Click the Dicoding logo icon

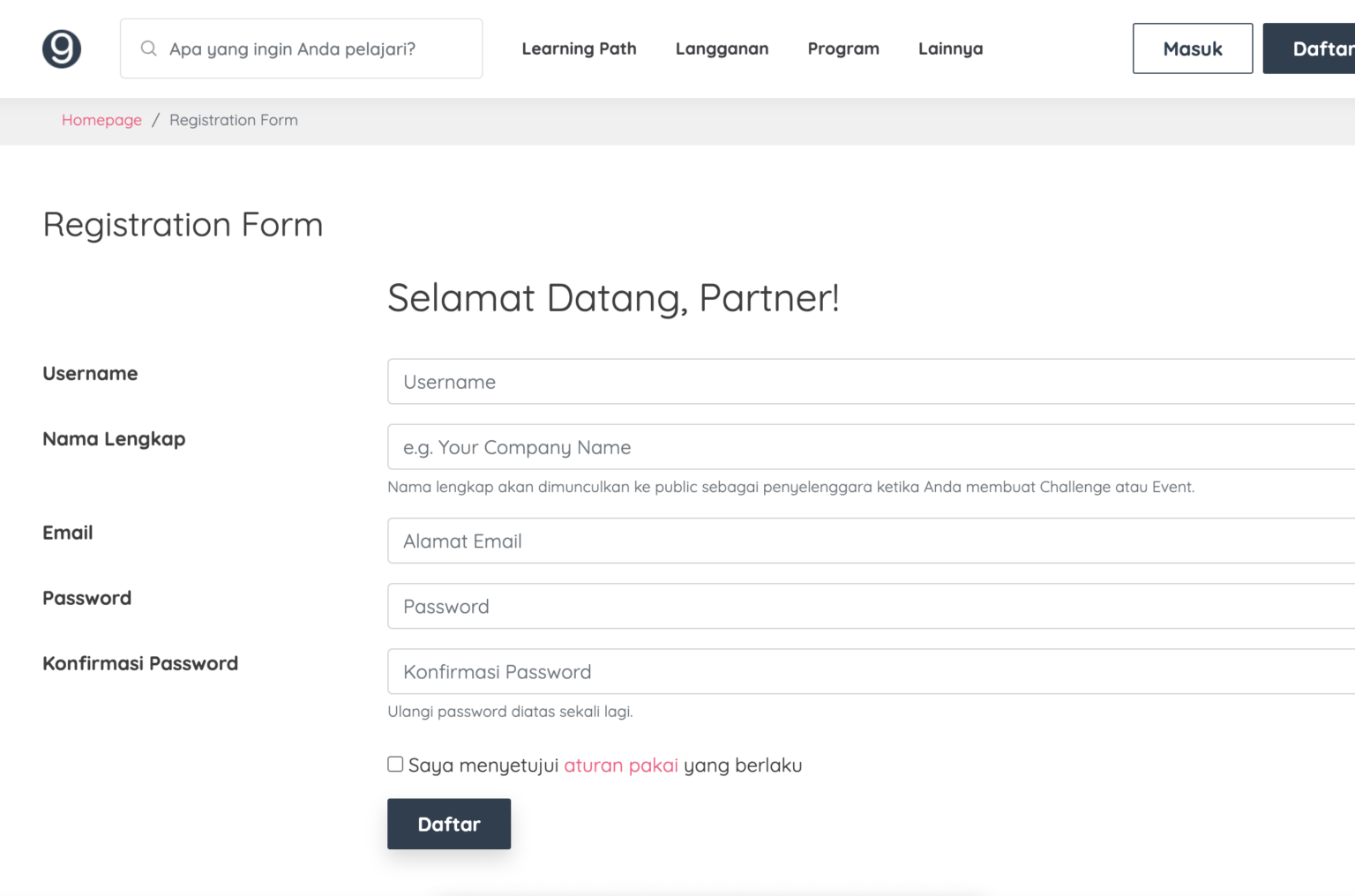pos(60,49)
